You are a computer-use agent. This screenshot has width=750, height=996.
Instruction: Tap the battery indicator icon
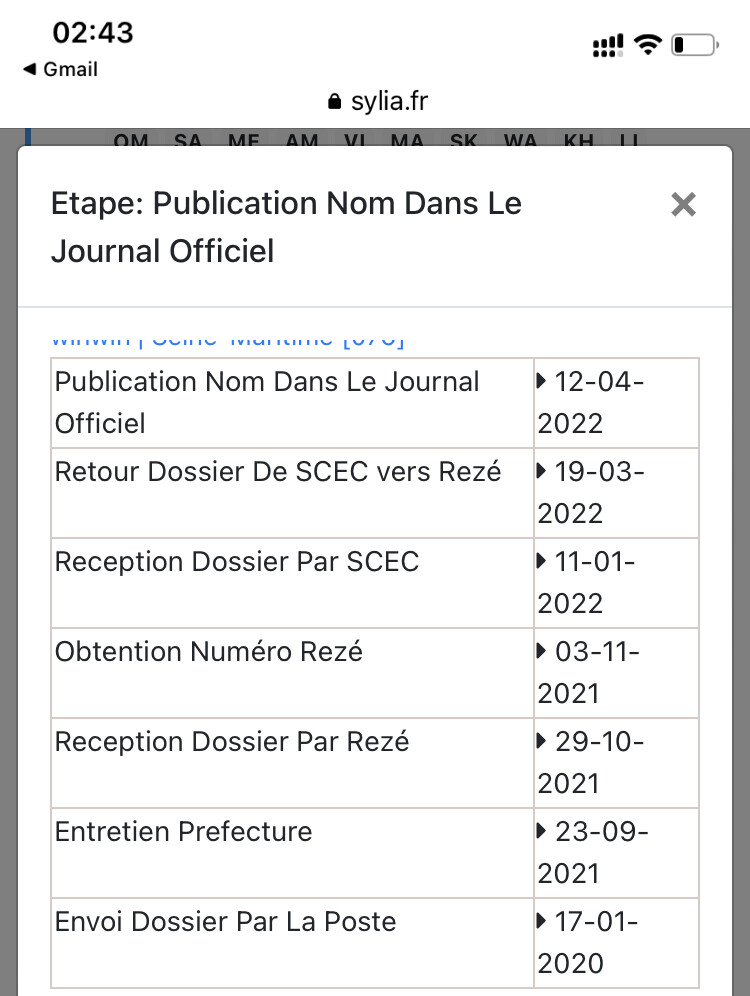click(695, 45)
